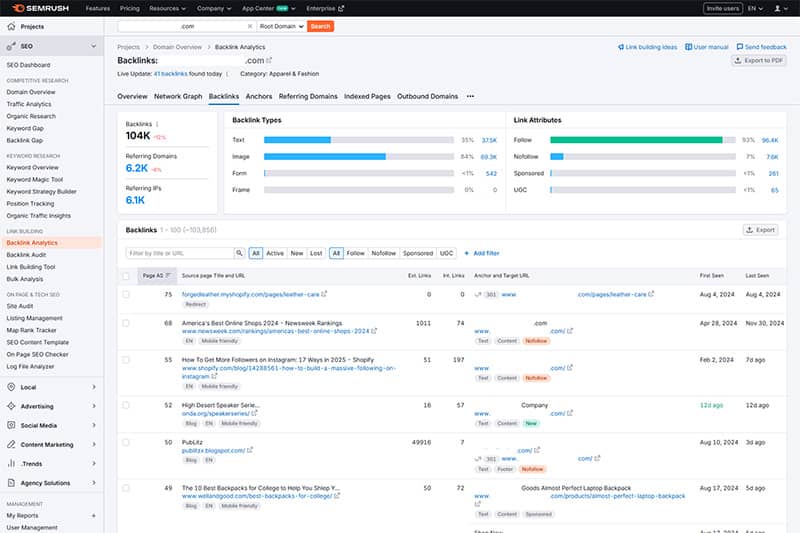Click the Link building ideas megaphone icon
The width and height of the screenshot is (800, 533).
click(x=621, y=47)
